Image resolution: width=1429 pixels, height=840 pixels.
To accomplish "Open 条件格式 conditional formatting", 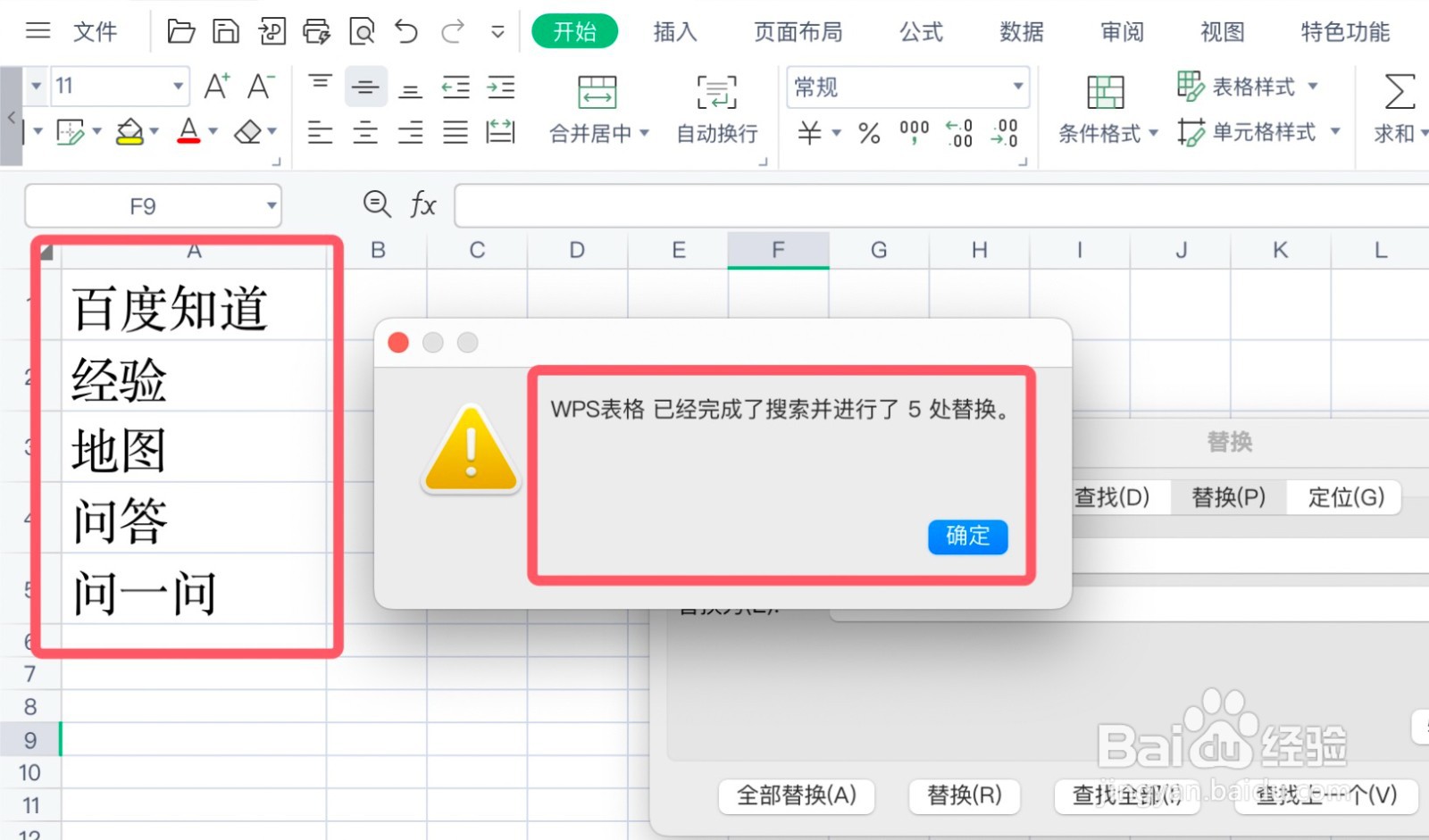I will coord(1107,111).
